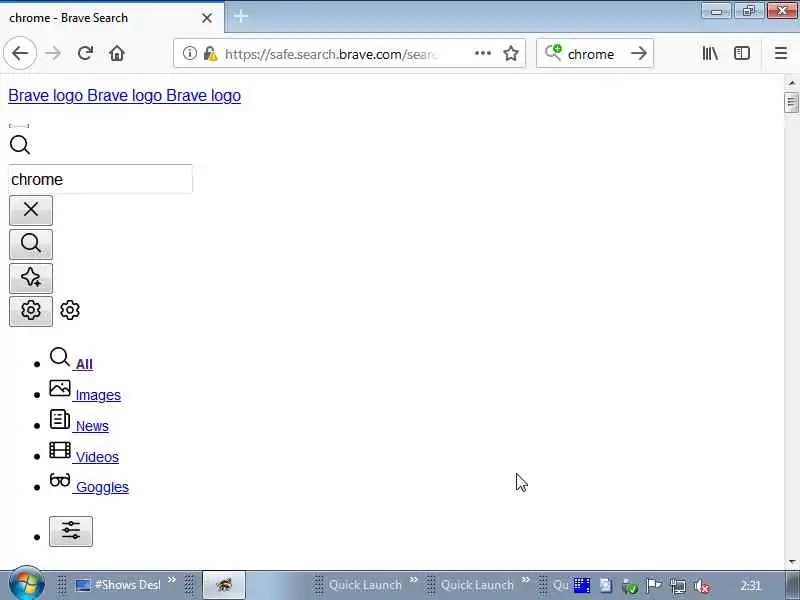Bookmark this page with the star
This screenshot has width=800, height=600.
click(511, 53)
